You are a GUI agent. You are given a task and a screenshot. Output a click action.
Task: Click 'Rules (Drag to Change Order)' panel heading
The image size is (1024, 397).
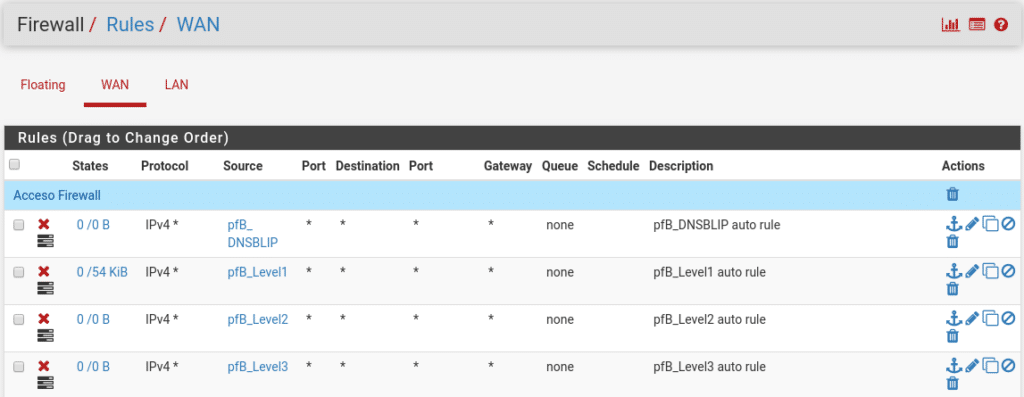pyautogui.click(x=123, y=138)
